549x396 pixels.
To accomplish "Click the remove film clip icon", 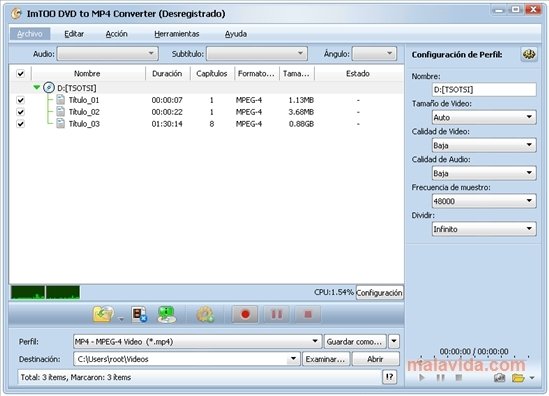I will point(139,314).
